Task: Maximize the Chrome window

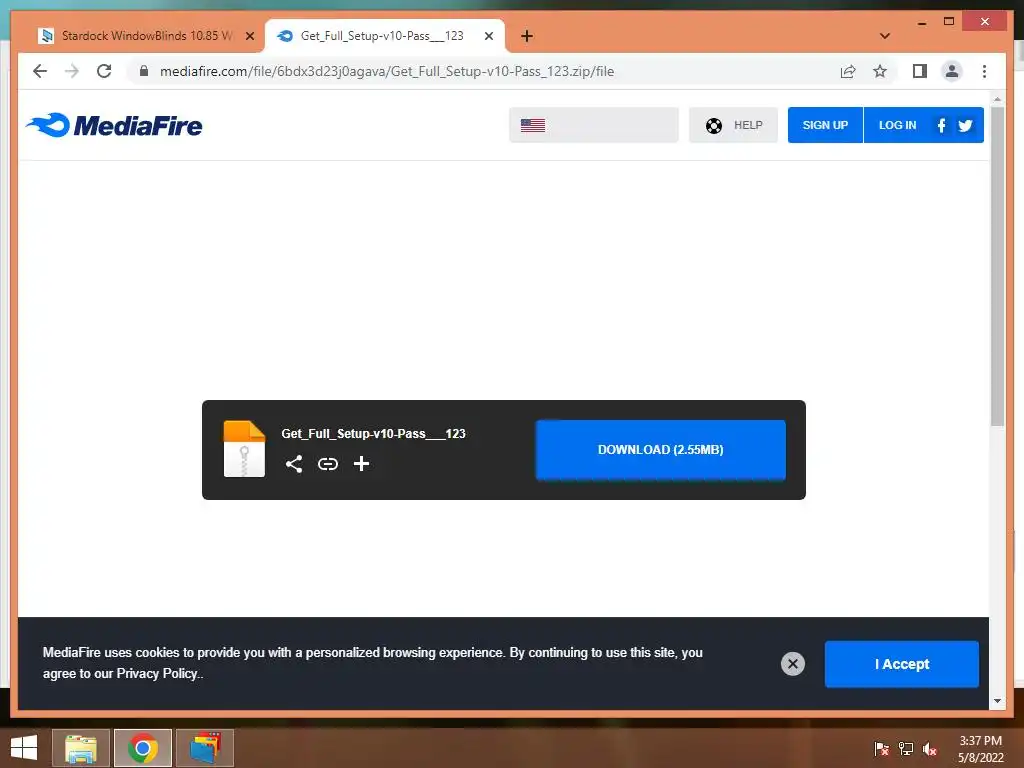Action: coord(949,22)
